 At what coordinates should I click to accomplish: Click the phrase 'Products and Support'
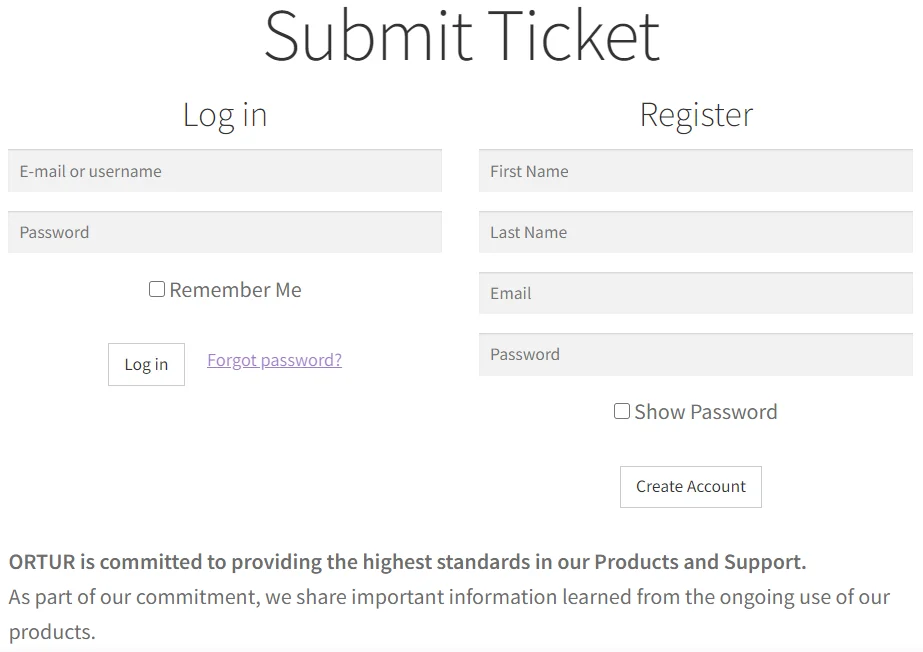point(698,562)
